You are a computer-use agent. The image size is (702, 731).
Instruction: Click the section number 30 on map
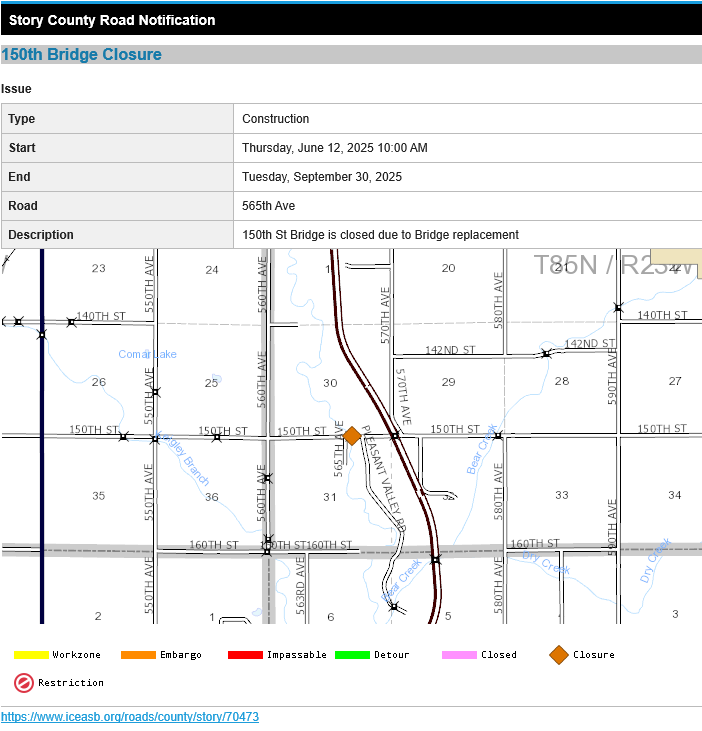[x=330, y=383]
